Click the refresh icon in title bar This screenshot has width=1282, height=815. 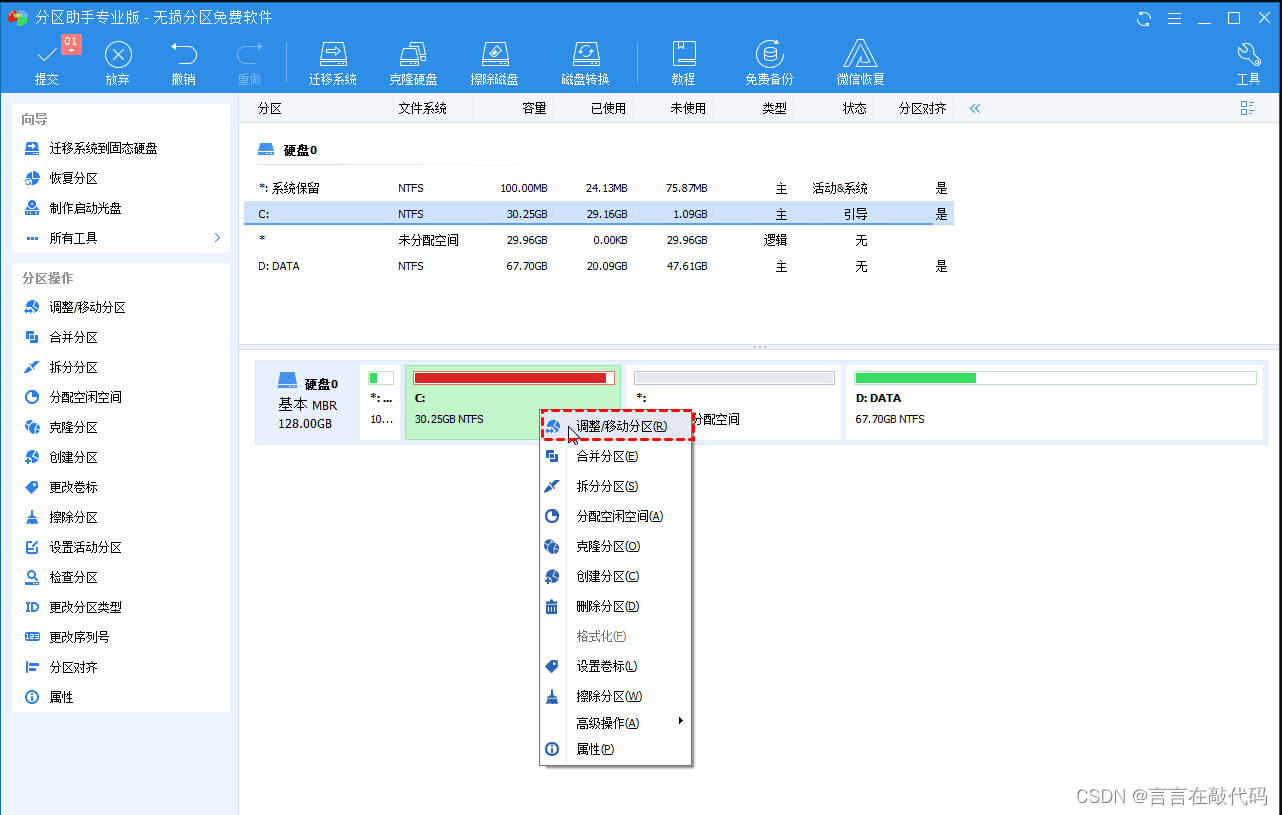point(1144,18)
